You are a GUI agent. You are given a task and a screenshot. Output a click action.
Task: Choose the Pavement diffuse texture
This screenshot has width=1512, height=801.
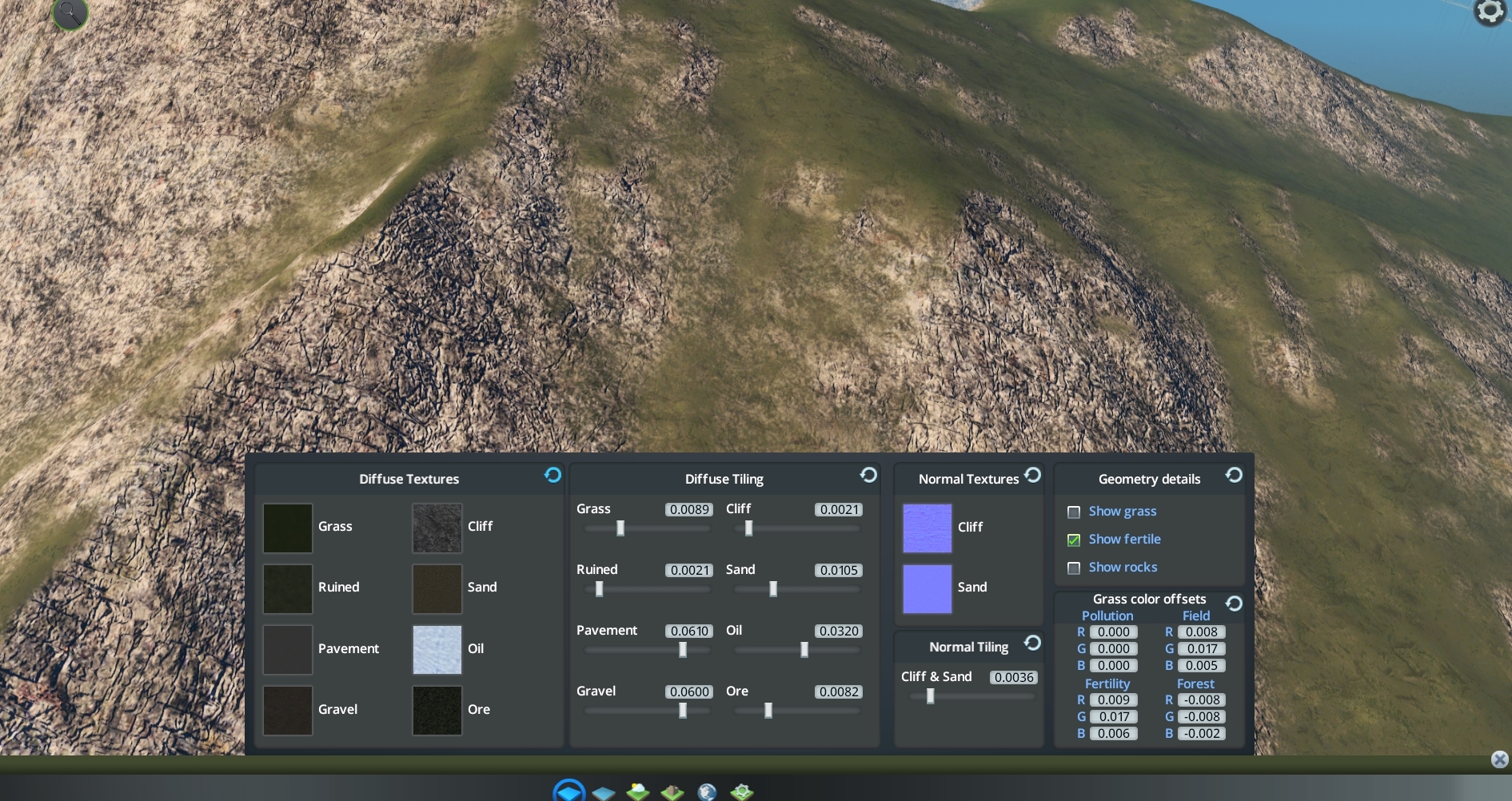[x=288, y=649]
